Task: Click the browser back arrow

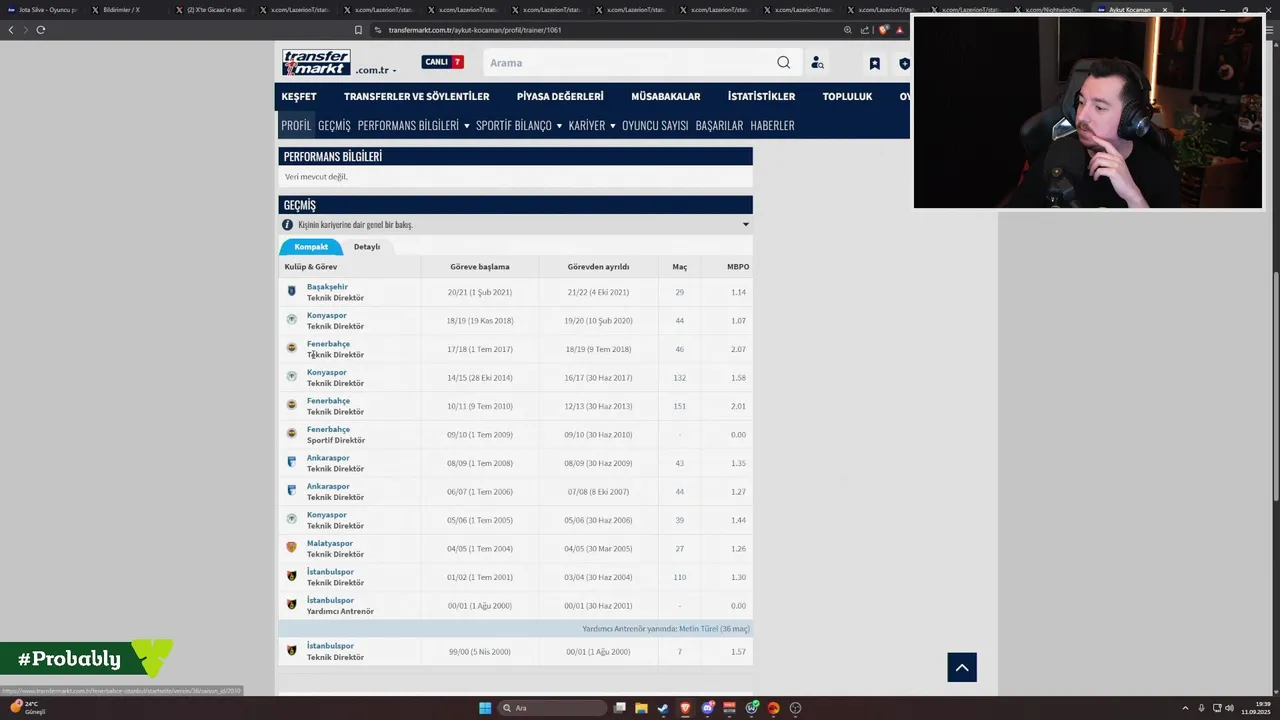Action: 11,29
